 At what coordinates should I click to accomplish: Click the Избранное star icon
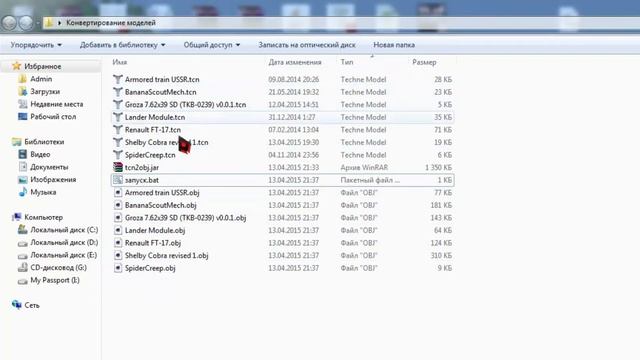click(x=16, y=66)
